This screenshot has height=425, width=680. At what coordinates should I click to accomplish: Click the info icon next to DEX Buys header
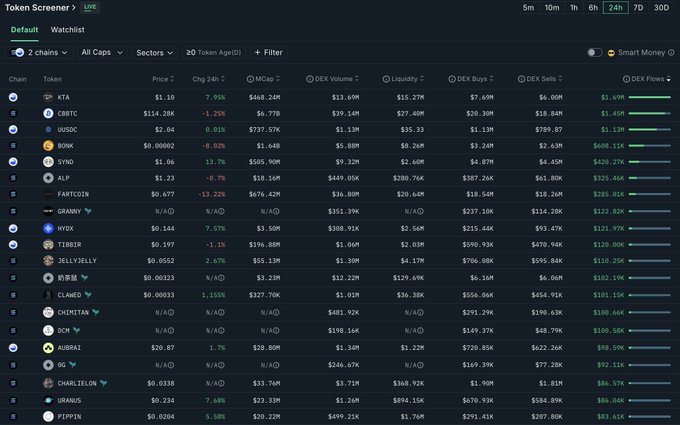tap(452, 79)
